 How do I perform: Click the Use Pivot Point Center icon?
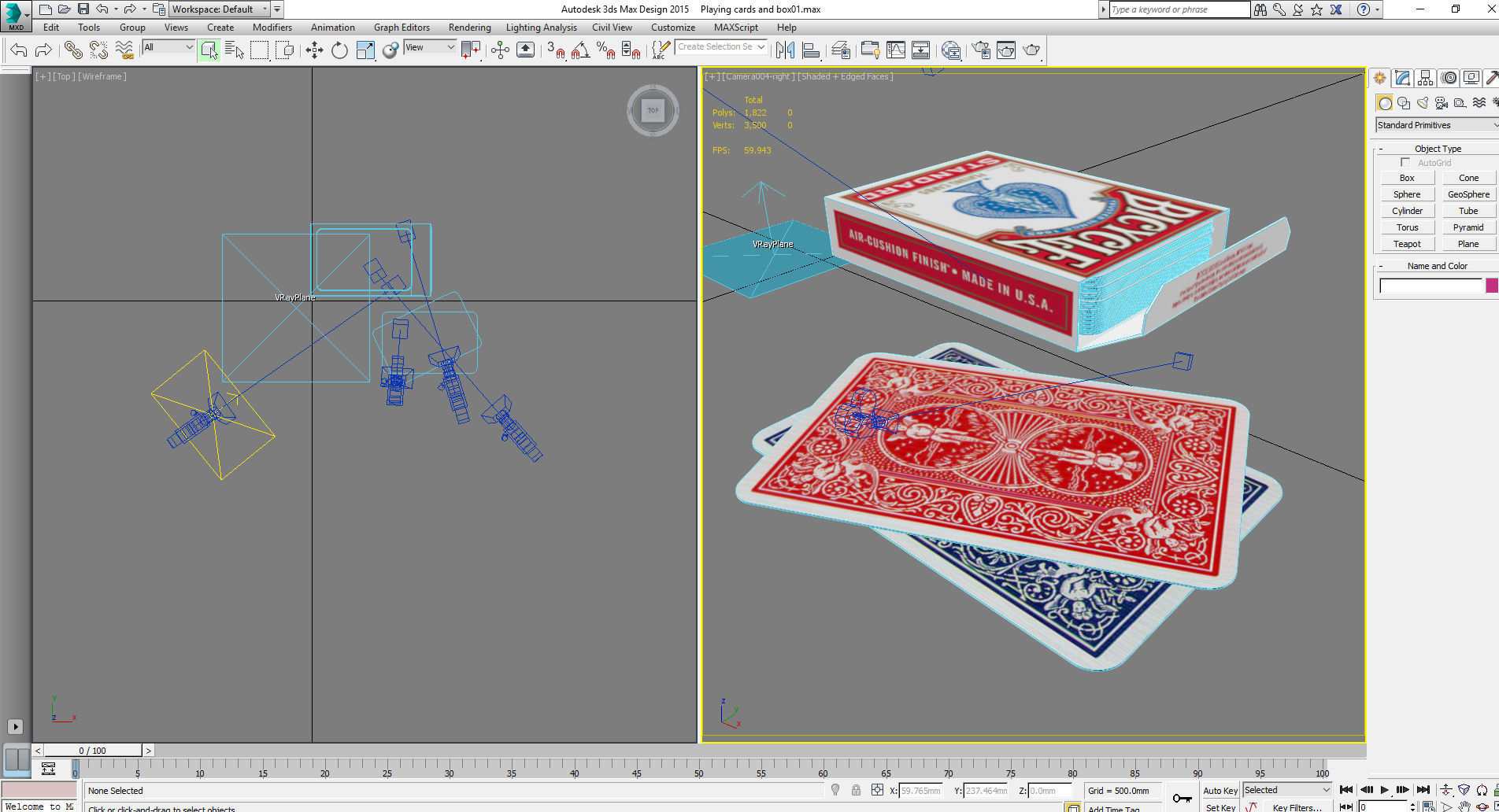point(471,50)
